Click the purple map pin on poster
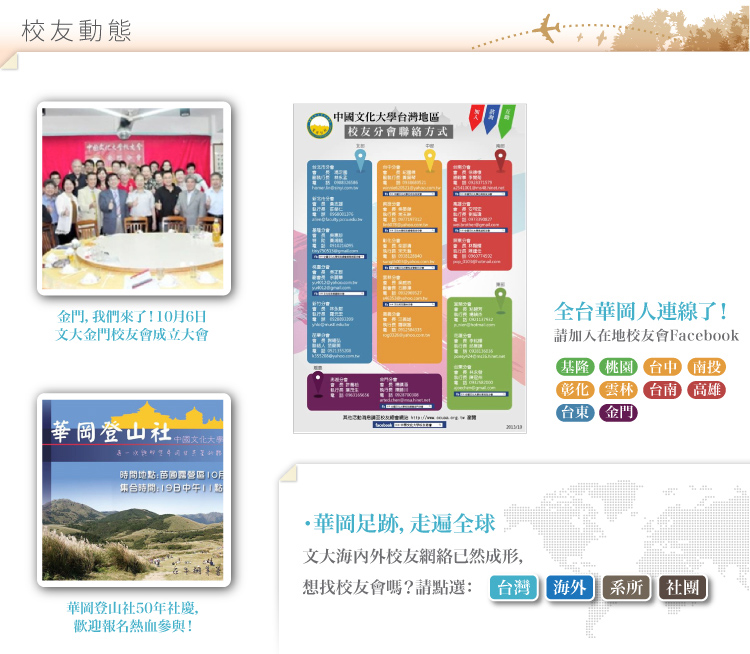 point(318,384)
